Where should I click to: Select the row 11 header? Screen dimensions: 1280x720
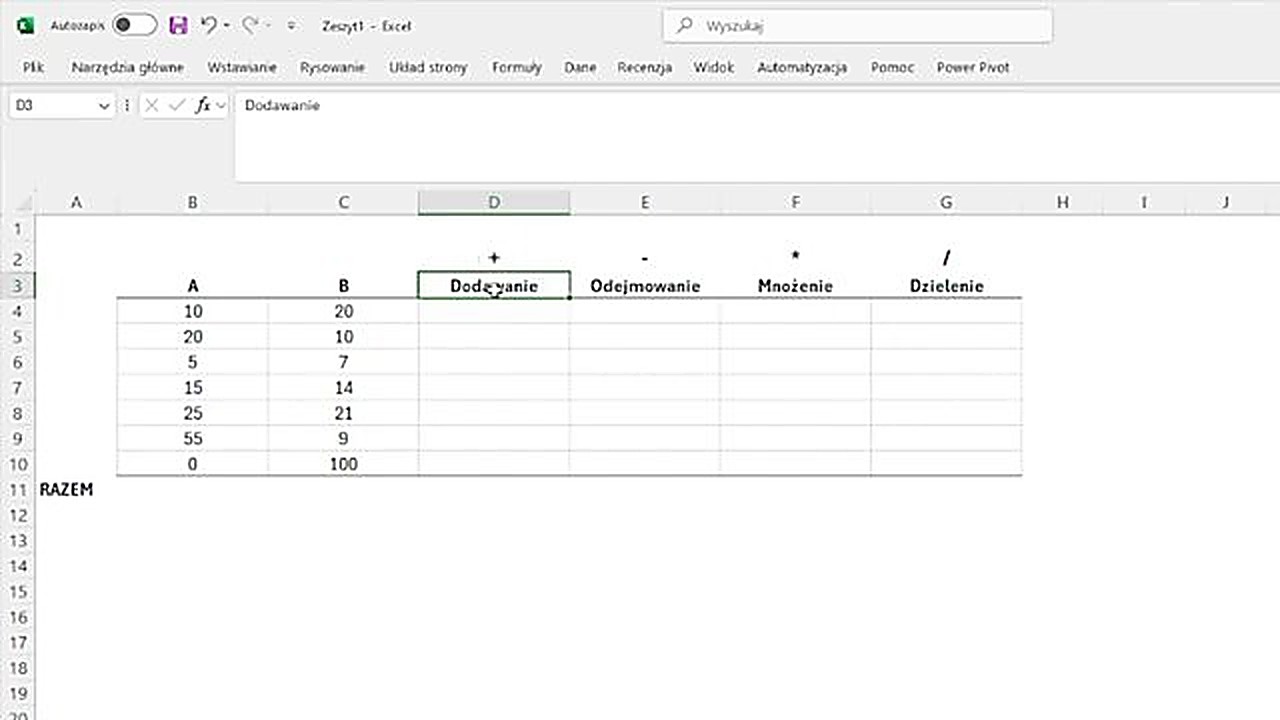(16, 490)
